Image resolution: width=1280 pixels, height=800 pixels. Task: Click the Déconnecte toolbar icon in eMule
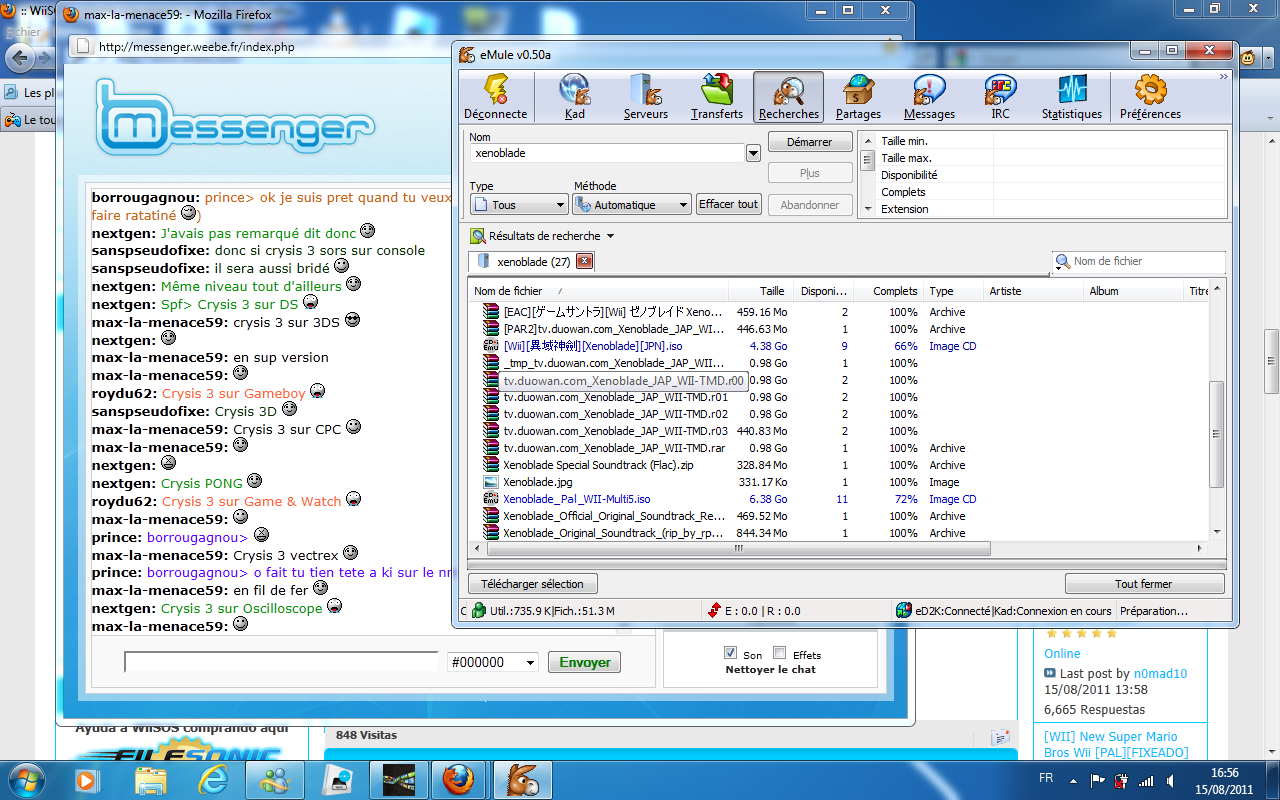click(495, 97)
